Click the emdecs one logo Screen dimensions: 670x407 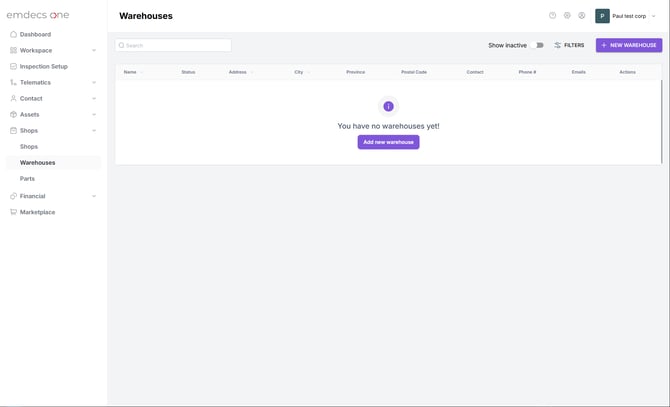point(38,15)
